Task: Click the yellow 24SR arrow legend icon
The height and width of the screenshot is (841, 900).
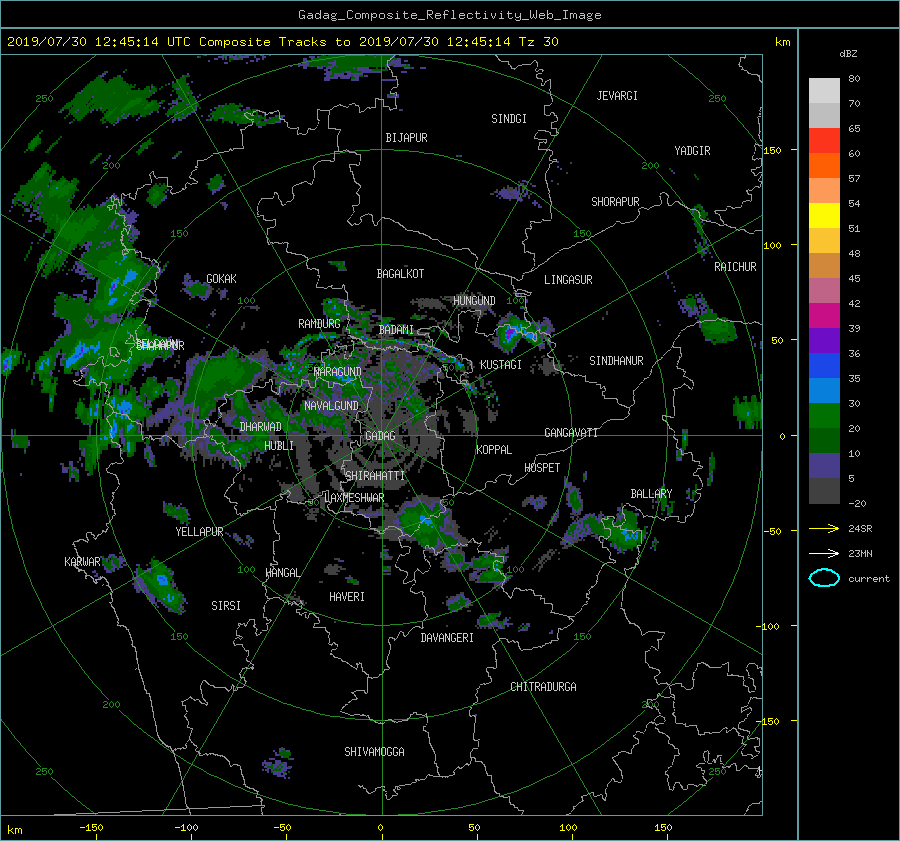Action: [x=824, y=528]
